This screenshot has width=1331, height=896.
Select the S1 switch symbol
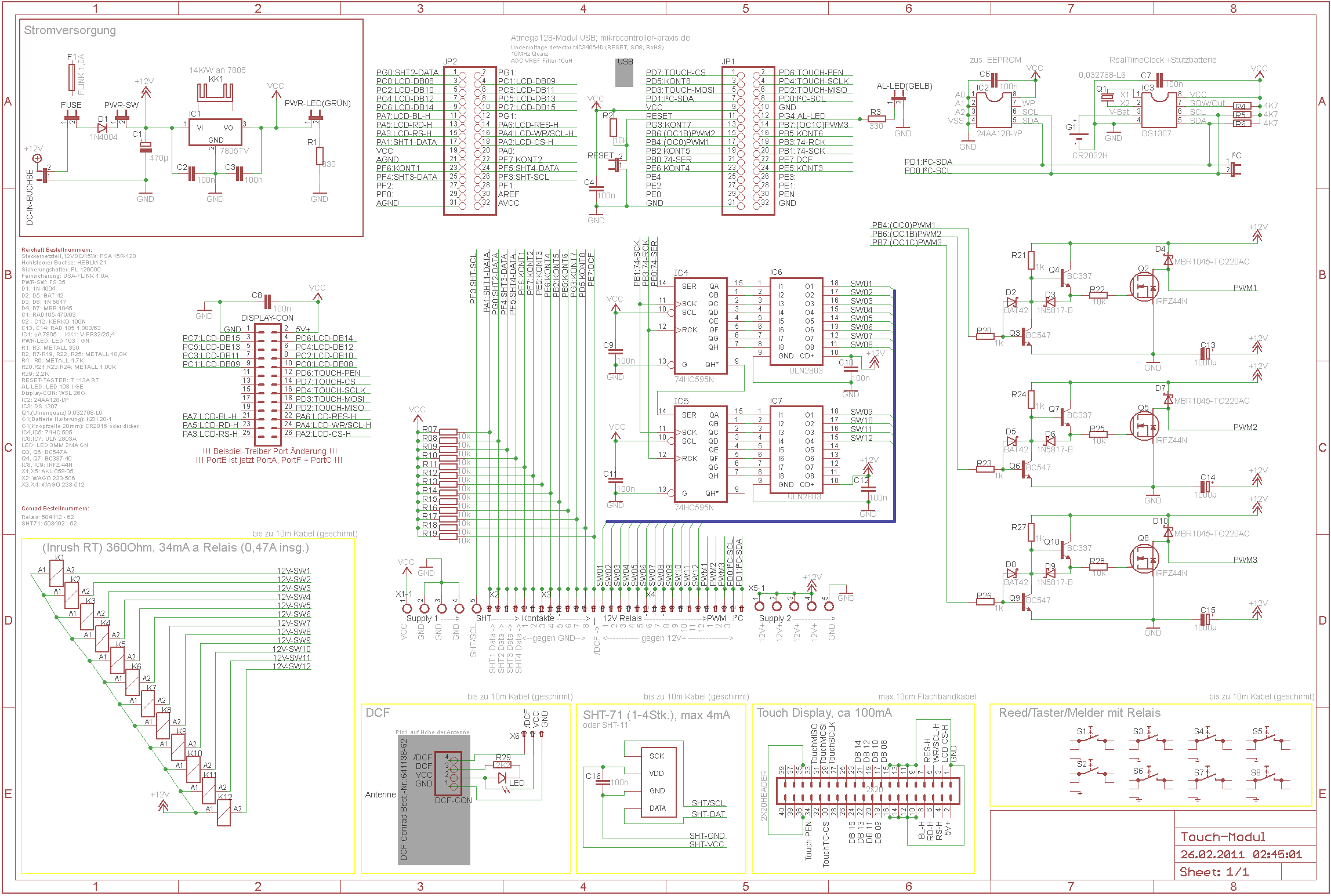coord(1092,737)
